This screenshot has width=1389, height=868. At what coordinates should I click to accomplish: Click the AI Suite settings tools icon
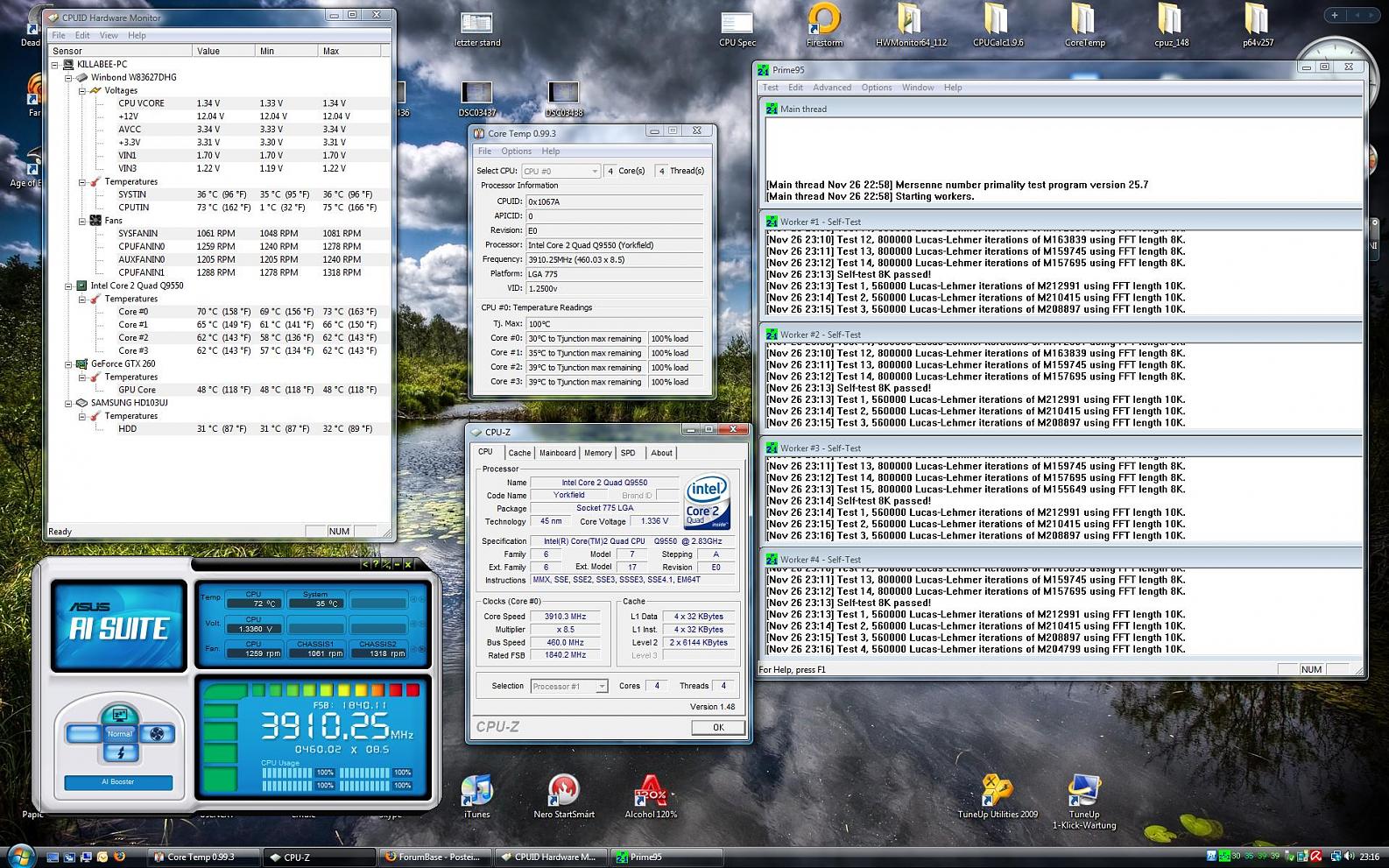pos(386,564)
